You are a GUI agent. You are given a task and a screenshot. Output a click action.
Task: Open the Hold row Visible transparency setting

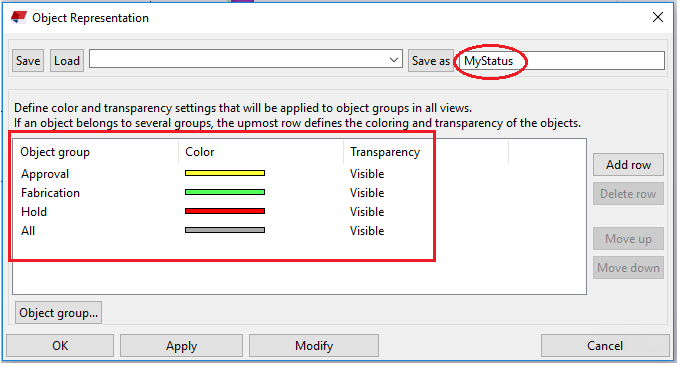367,212
